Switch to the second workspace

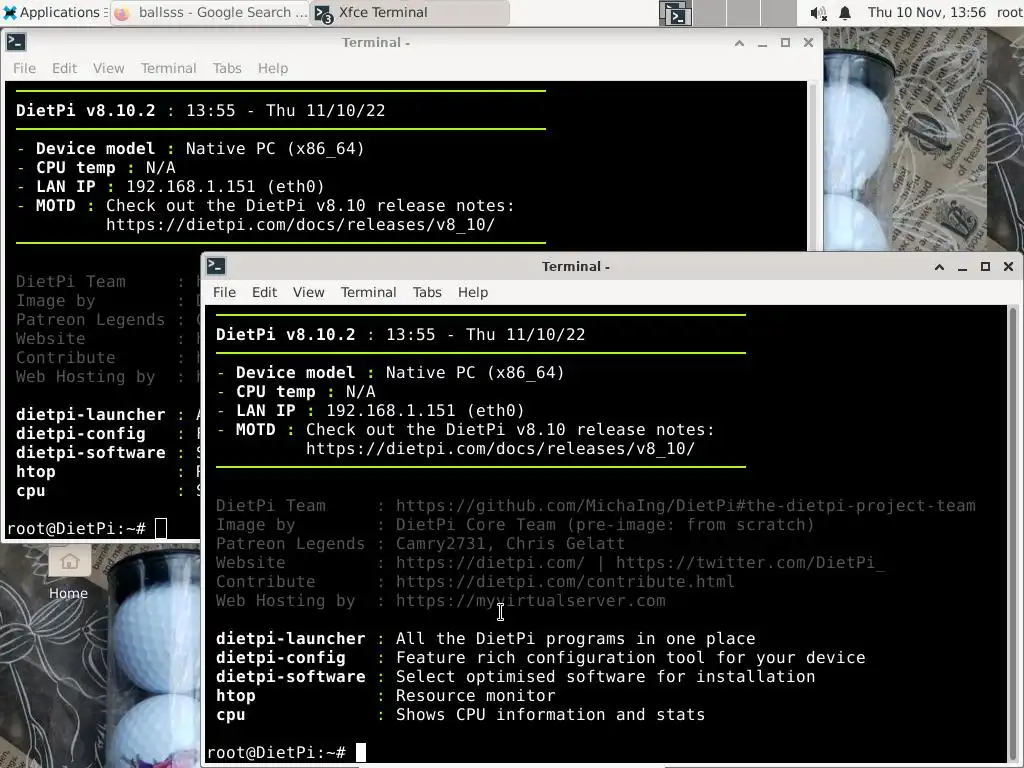pyautogui.click(x=710, y=13)
